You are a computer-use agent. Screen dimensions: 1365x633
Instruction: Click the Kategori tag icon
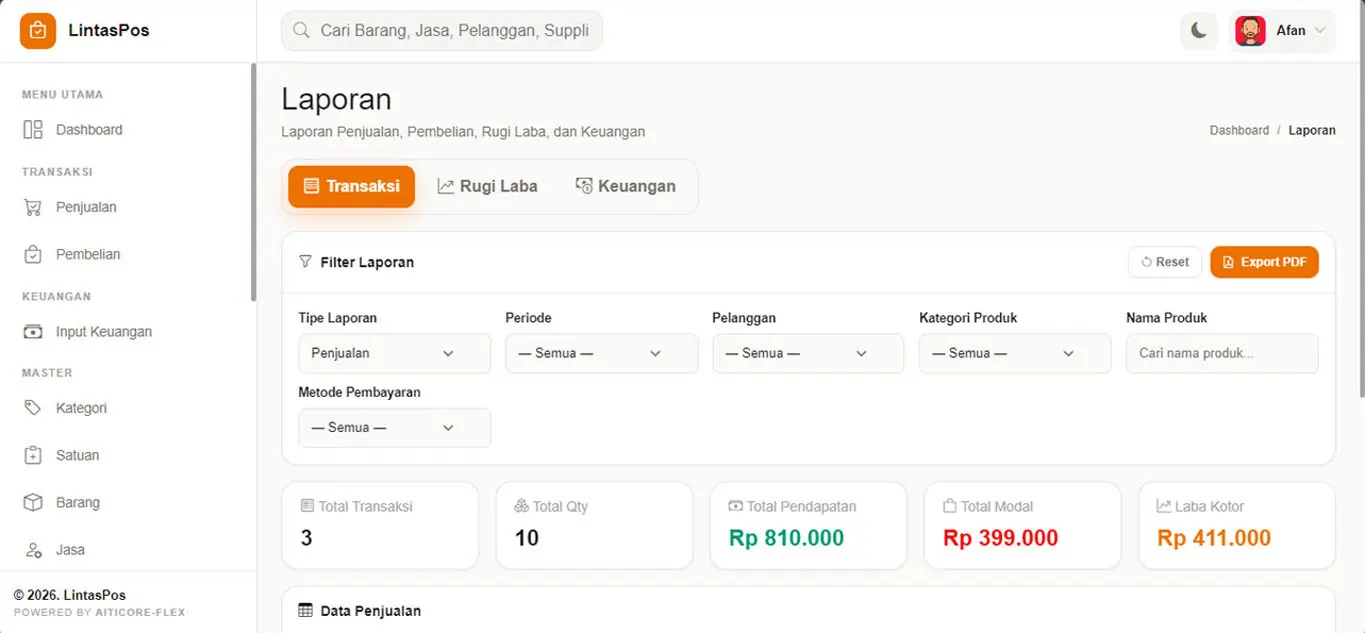tap(33, 408)
